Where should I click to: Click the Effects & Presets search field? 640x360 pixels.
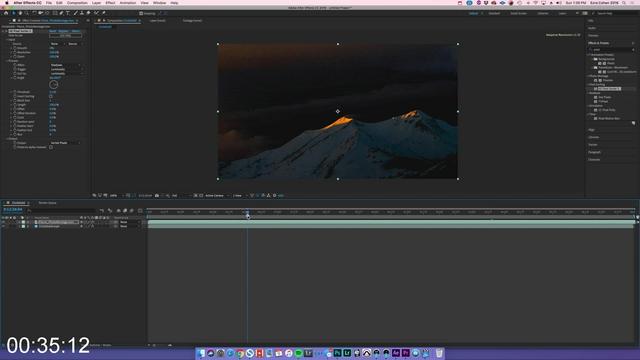tap(611, 49)
